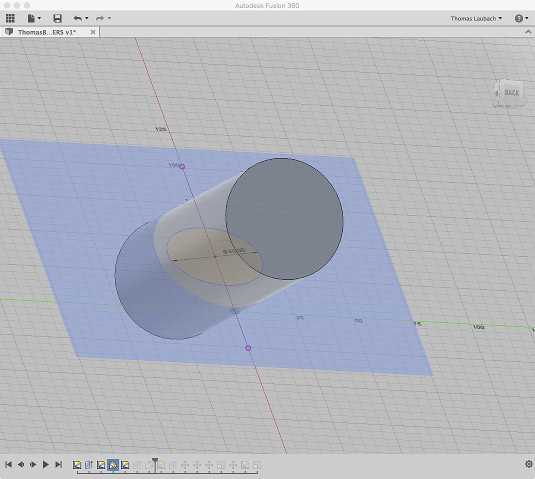The width and height of the screenshot is (535, 479).
Task: Click the Redo arrow
Action: (100, 18)
